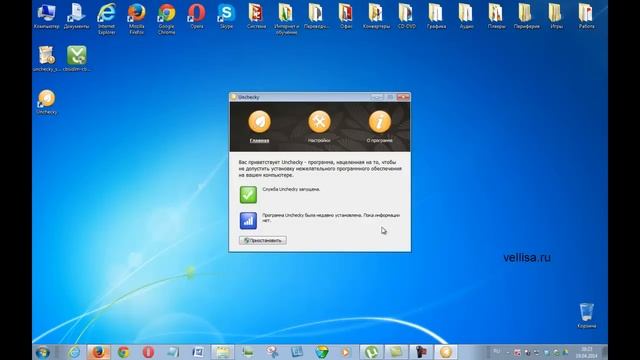Select the Офис folder on desktop
The width and height of the screenshot is (640, 360).
point(346,16)
